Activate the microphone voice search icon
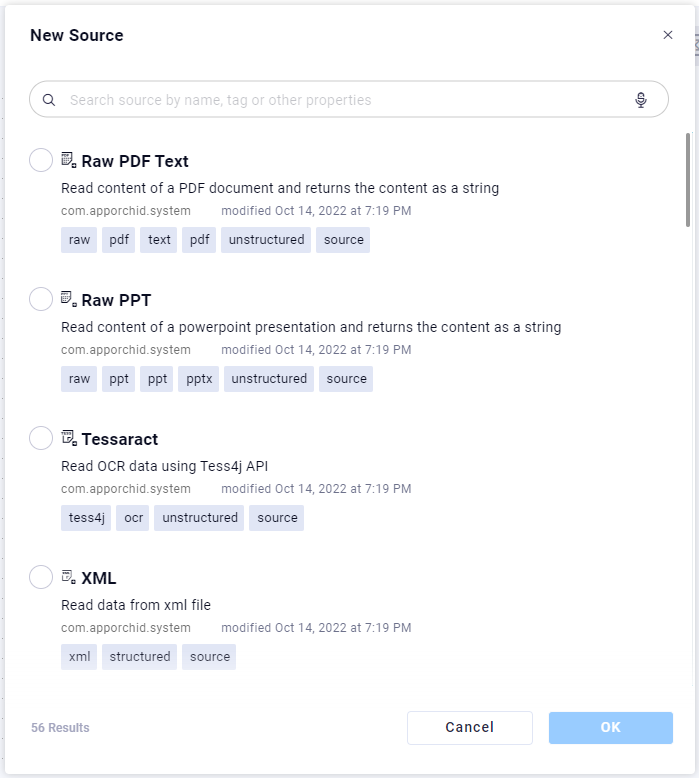This screenshot has width=699, height=778. (x=641, y=100)
